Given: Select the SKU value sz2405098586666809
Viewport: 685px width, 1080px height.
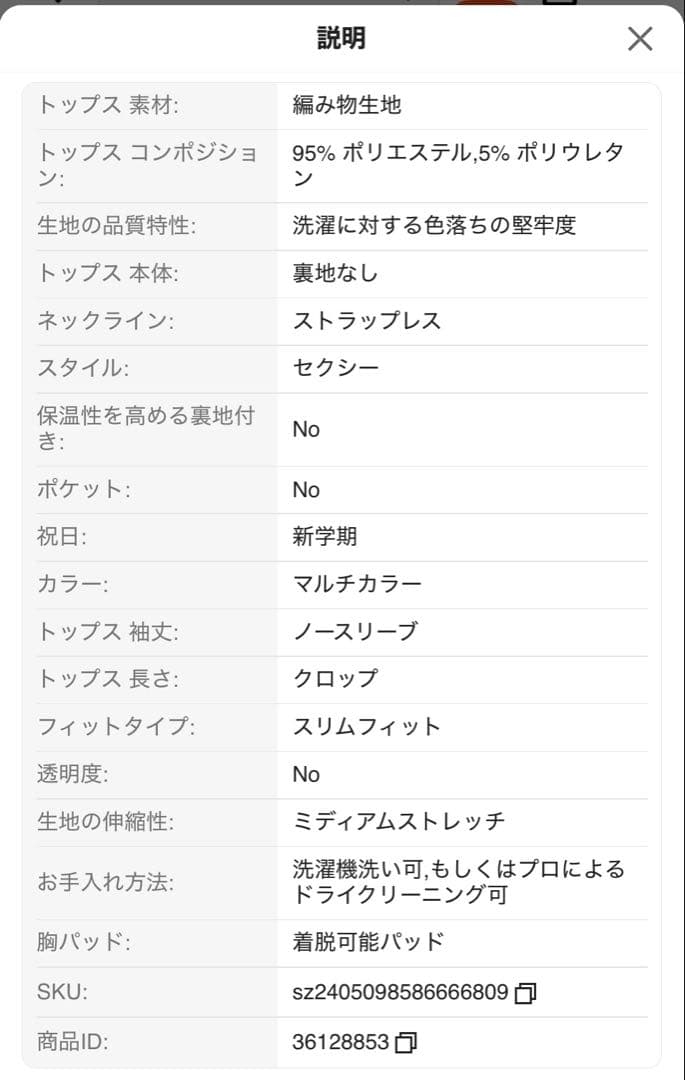Looking at the screenshot, I should [400, 993].
